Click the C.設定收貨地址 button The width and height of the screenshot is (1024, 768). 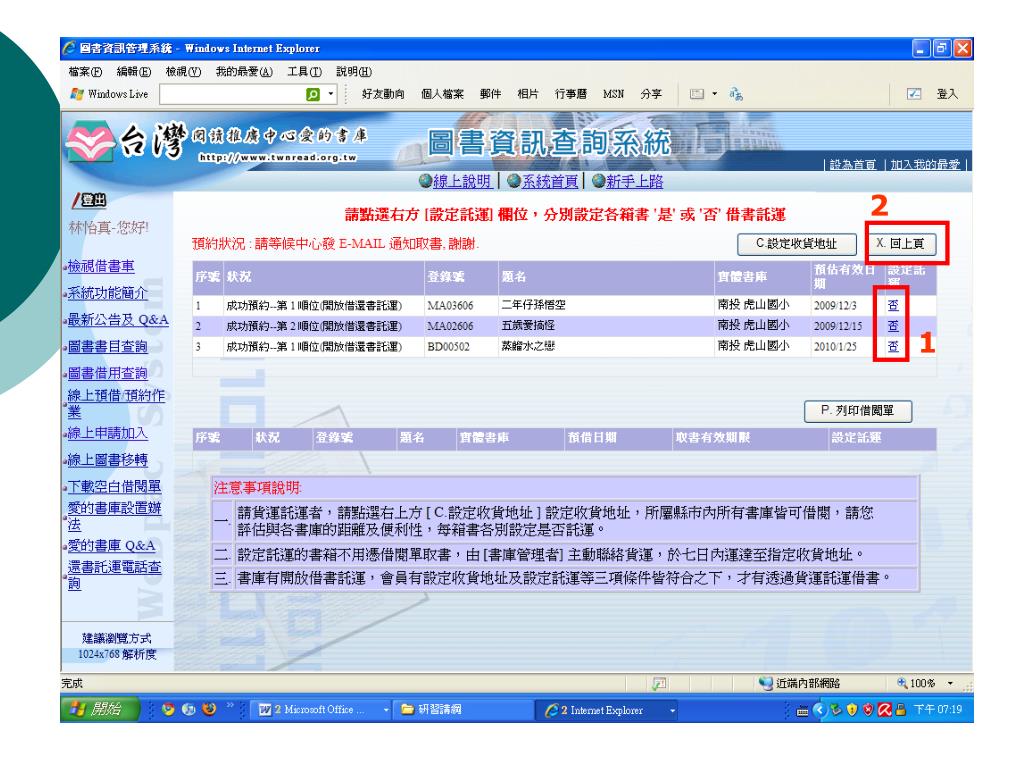tap(796, 244)
